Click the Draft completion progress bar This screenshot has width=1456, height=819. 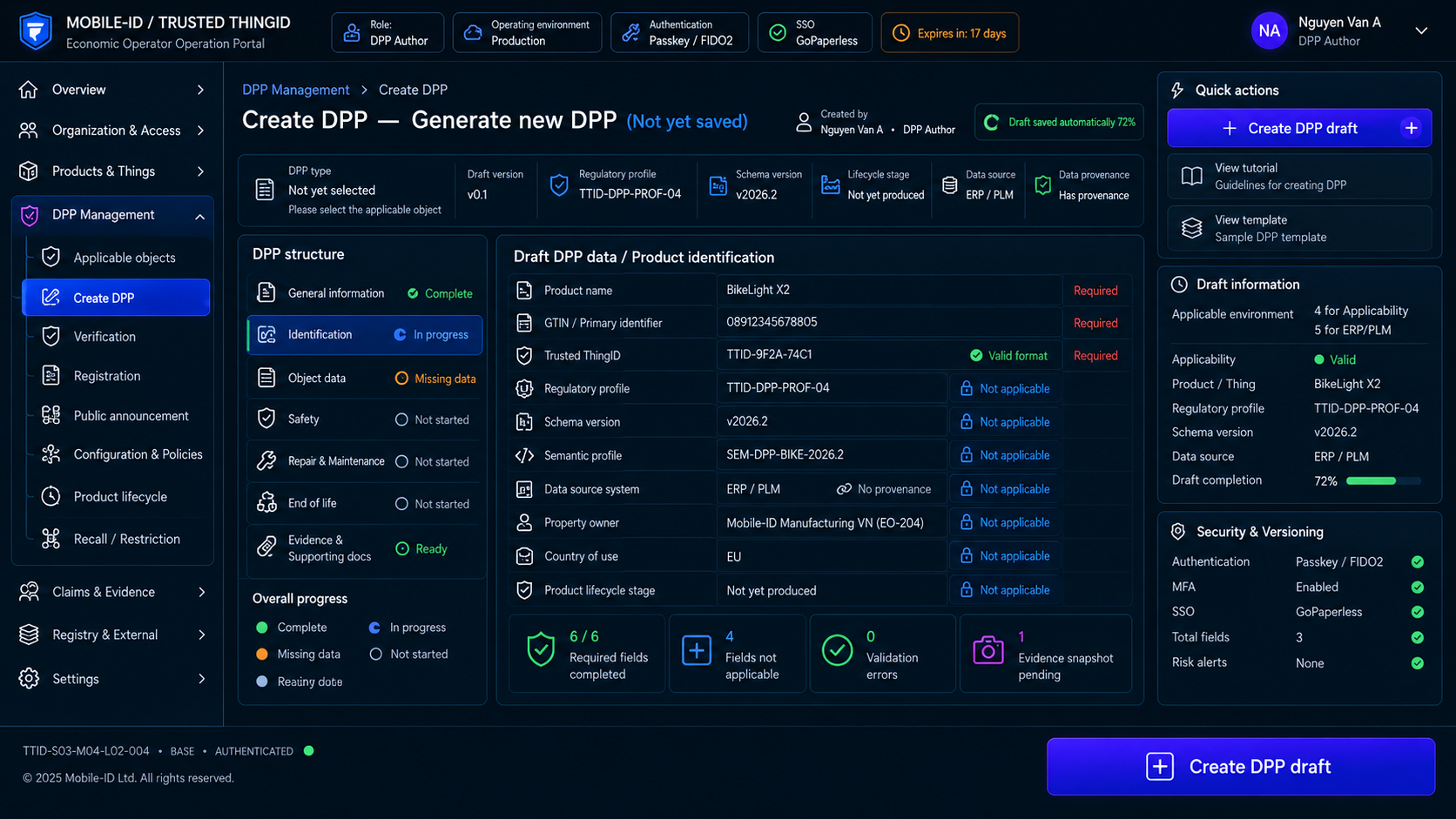tap(1383, 481)
